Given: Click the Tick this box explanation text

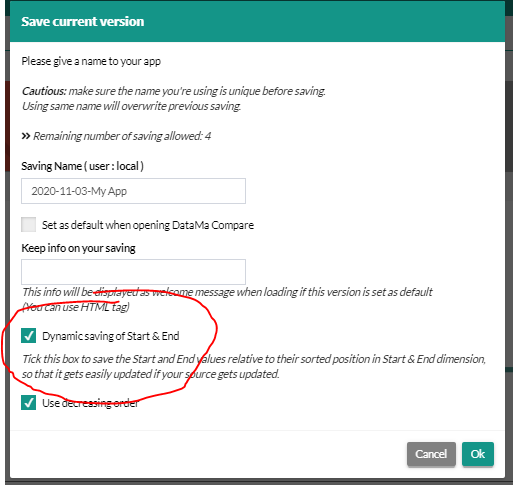Looking at the screenshot, I should [x=254, y=366].
